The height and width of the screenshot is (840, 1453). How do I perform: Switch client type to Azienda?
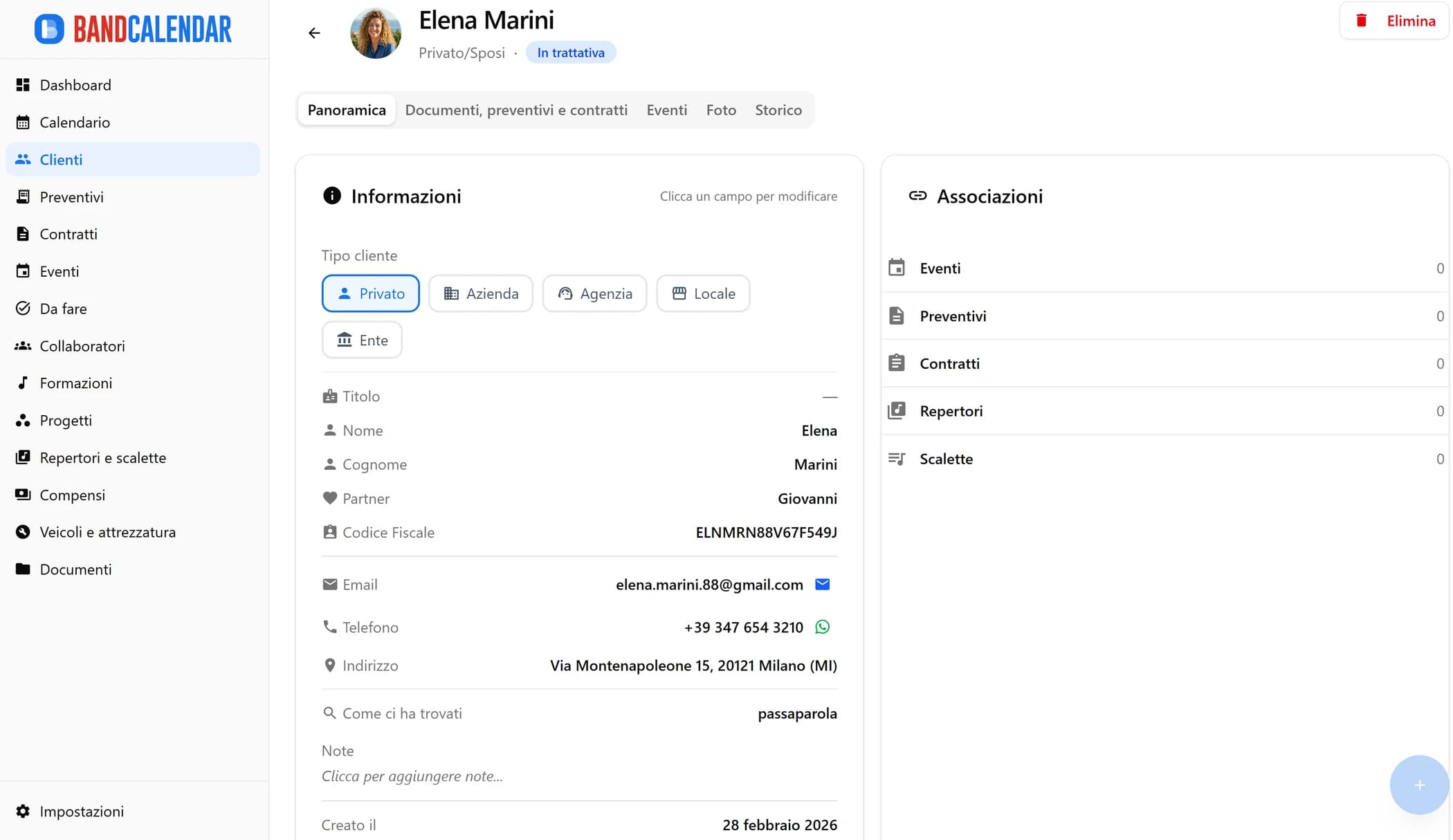click(480, 293)
